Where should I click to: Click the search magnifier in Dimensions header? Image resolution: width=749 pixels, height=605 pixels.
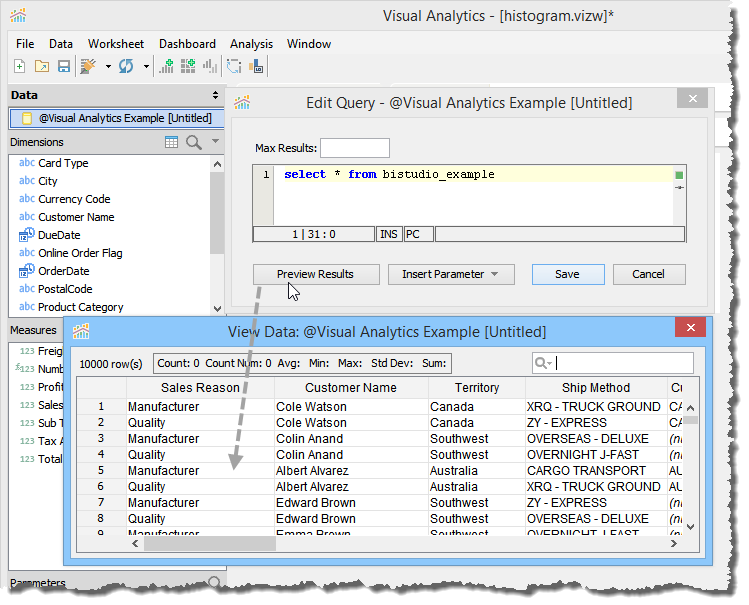[x=194, y=143]
